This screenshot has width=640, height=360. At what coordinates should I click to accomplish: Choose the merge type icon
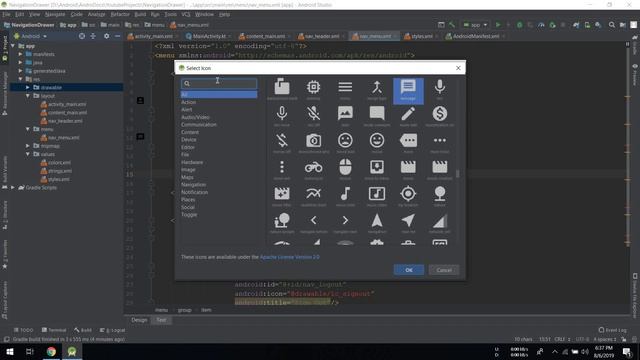pyautogui.click(x=377, y=87)
